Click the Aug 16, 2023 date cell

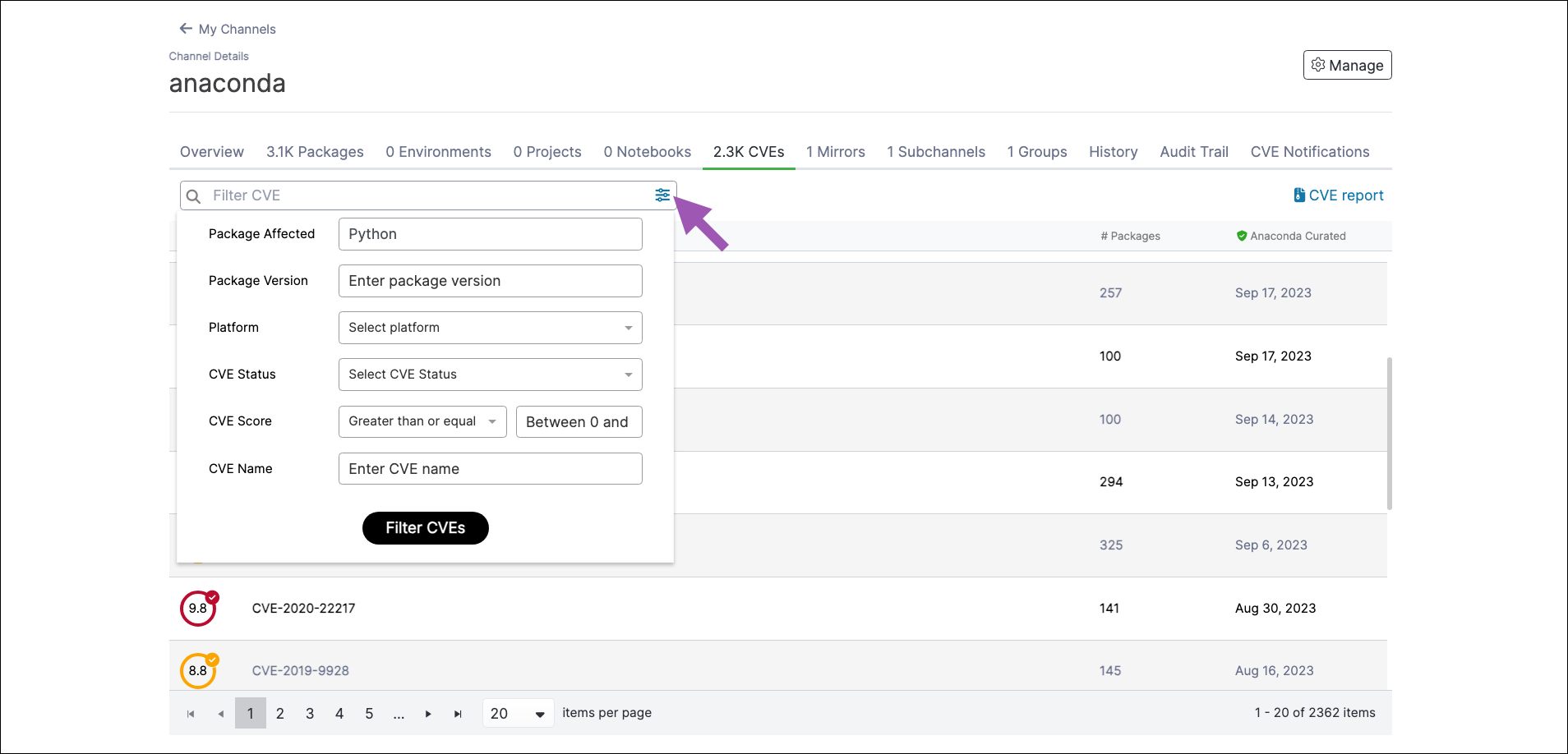click(x=1274, y=671)
